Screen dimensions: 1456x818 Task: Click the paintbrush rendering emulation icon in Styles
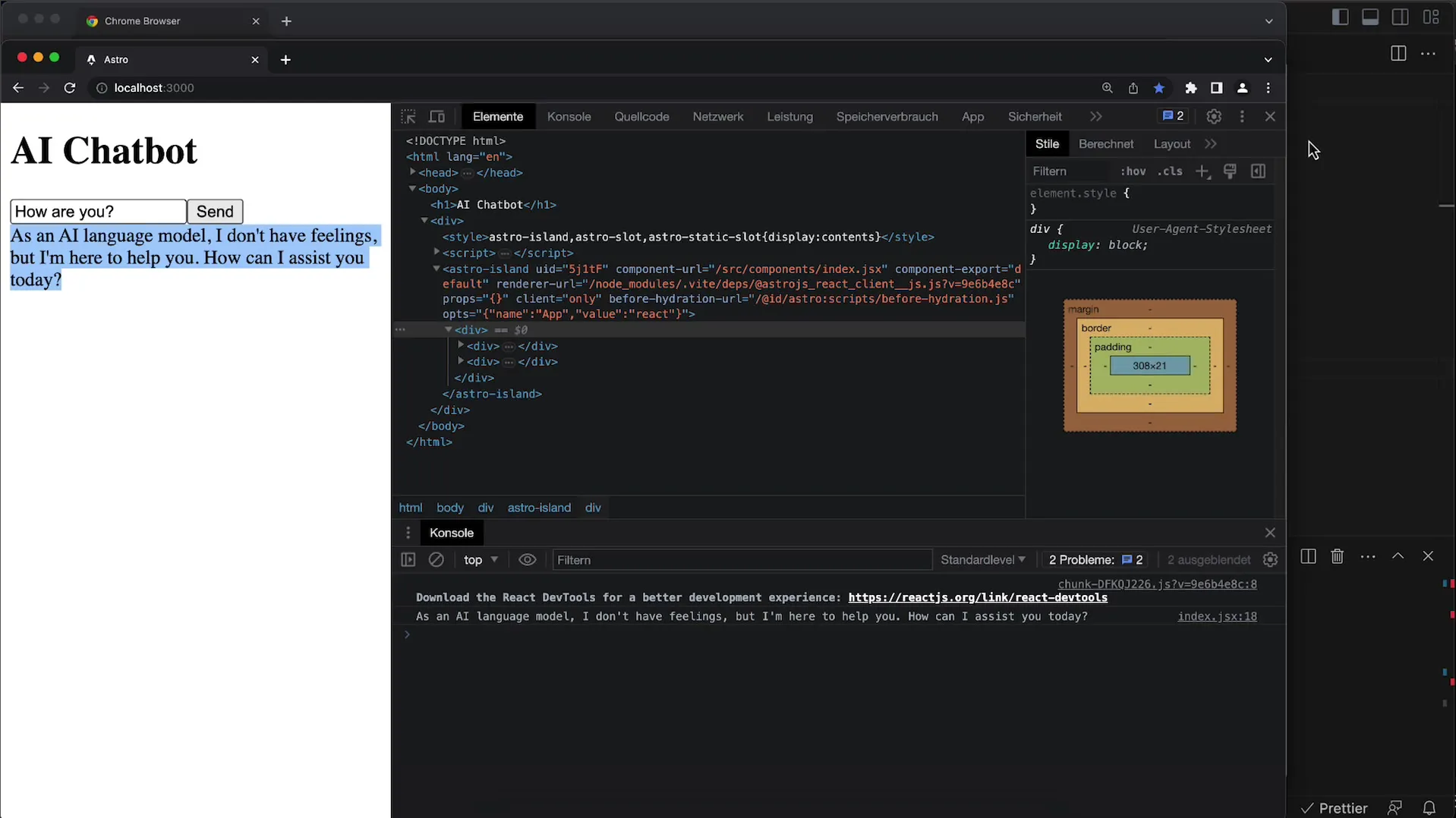[x=1230, y=171]
